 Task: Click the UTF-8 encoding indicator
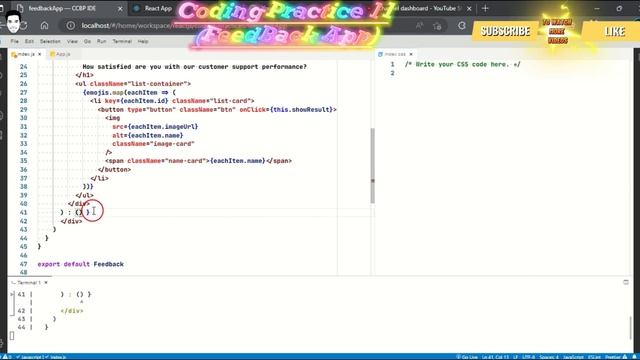click(529, 357)
